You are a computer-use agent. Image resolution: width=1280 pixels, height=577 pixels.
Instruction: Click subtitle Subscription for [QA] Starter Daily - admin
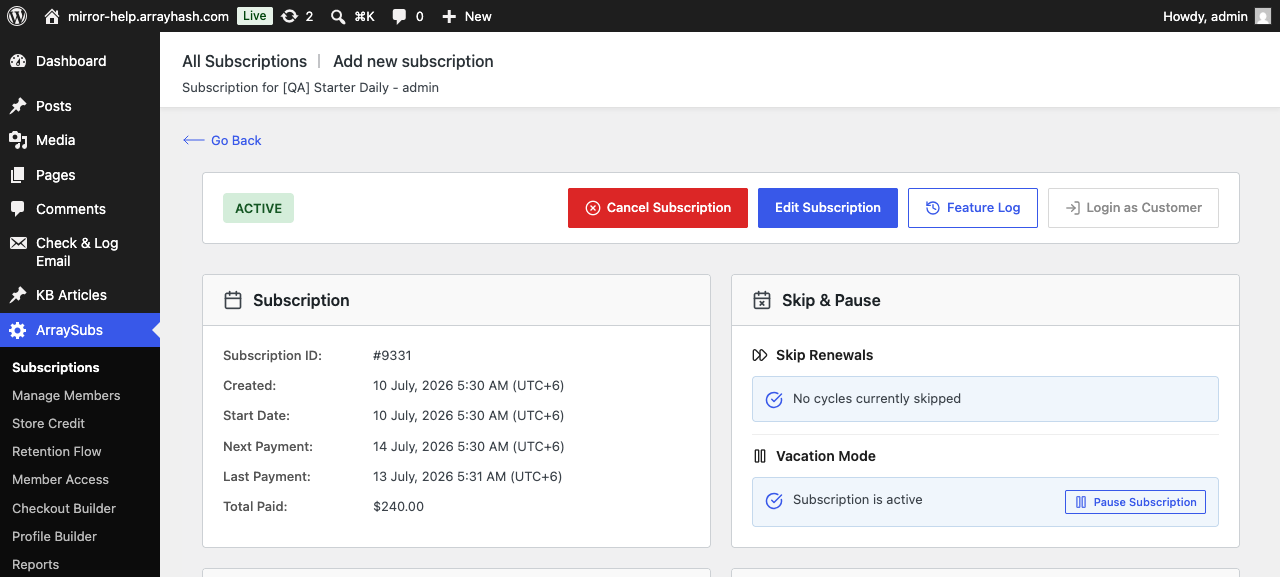coord(310,87)
